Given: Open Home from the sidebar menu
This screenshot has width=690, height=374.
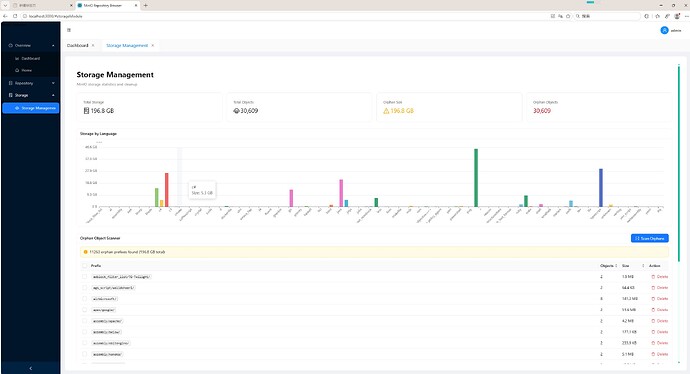Looking at the screenshot, I should click(x=31, y=70).
